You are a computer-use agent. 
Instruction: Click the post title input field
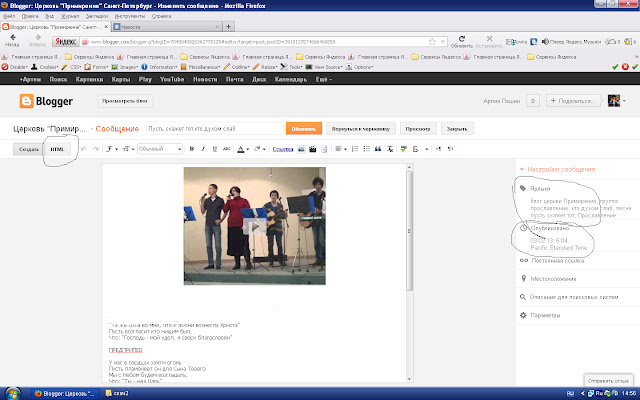[x=215, y=129]
